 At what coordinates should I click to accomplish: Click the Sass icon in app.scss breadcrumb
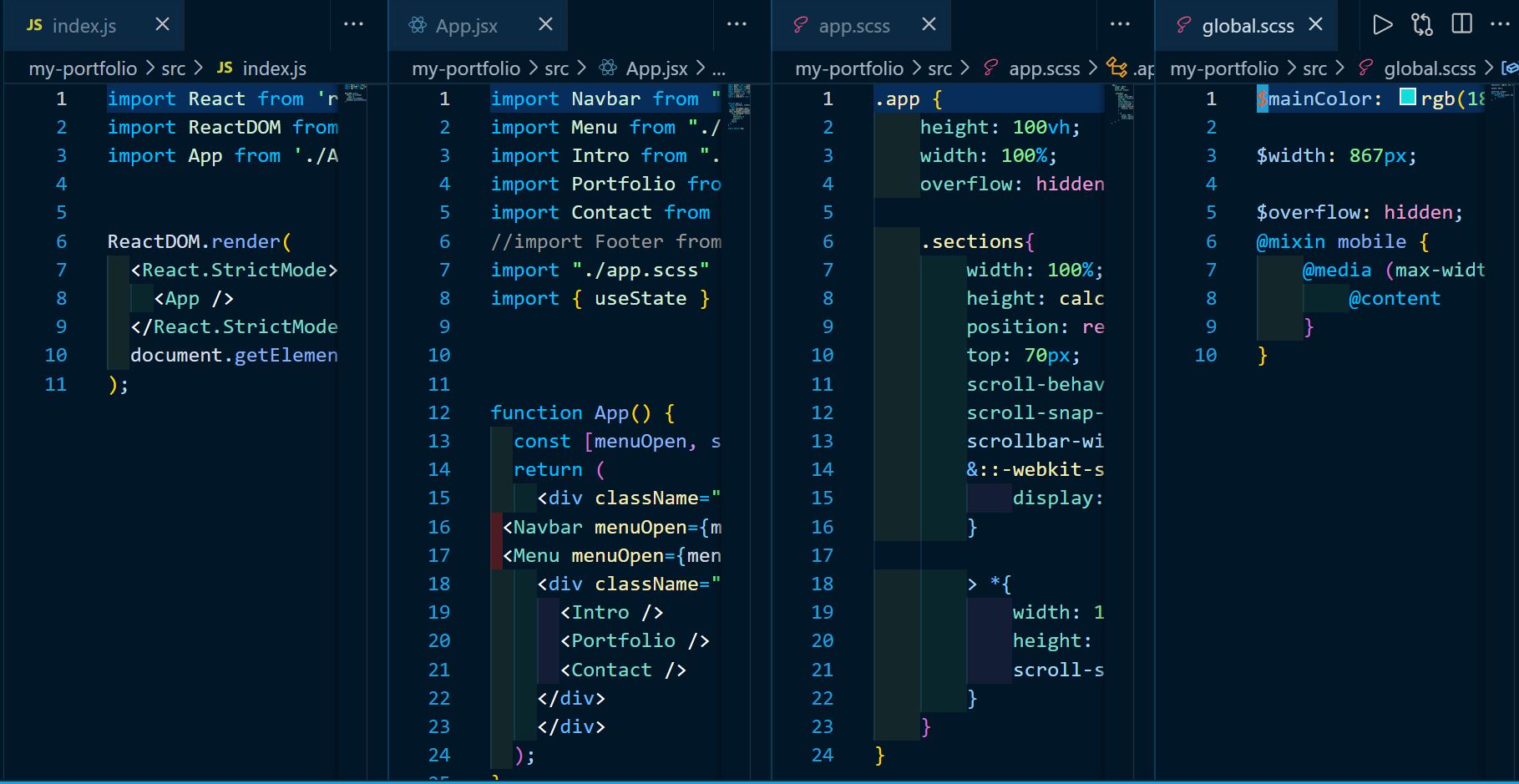point(991,68)
